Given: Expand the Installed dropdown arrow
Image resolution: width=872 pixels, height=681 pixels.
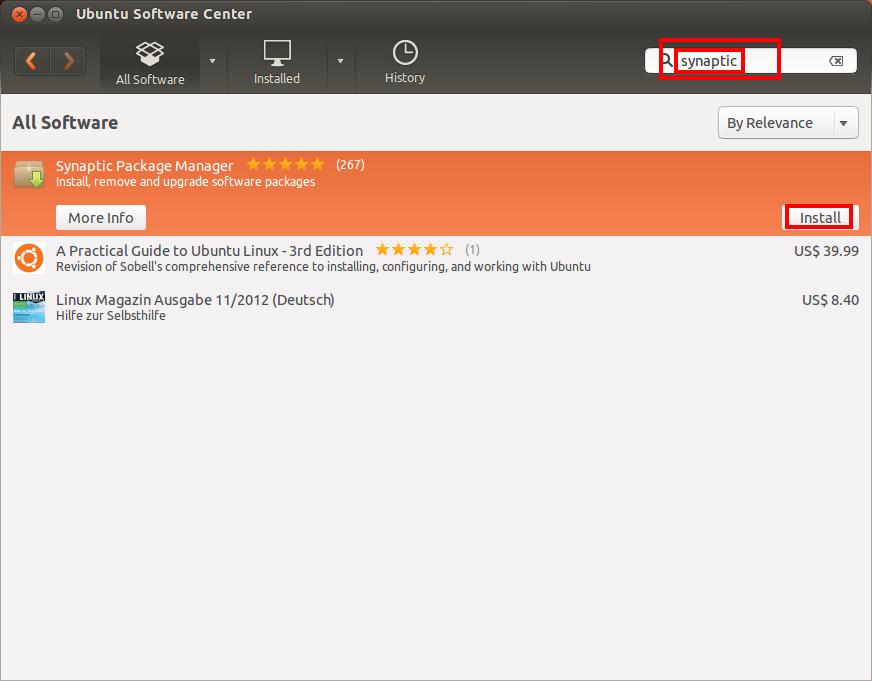Looking at the screenshot, I should coord(340,61).
